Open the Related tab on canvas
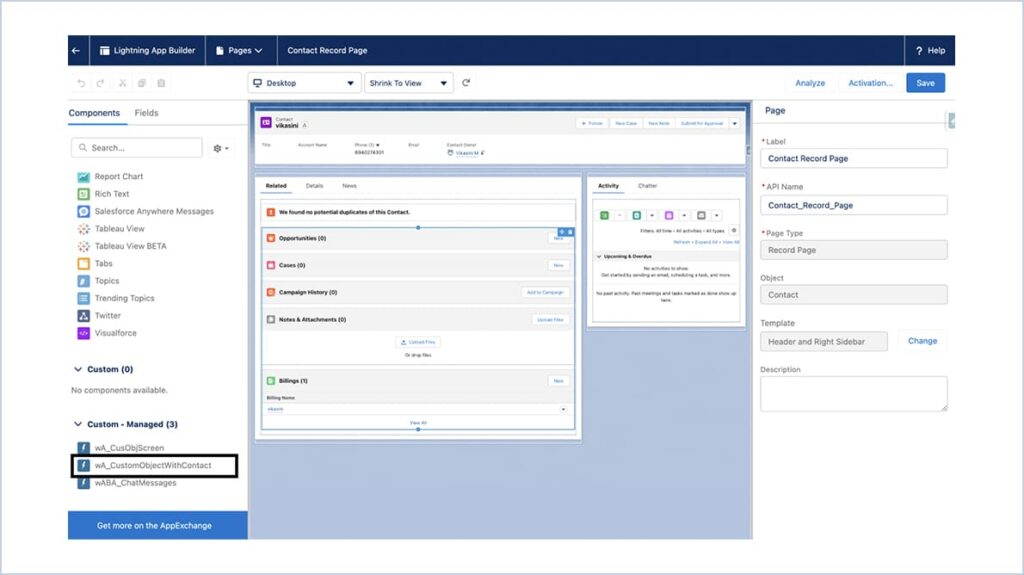Viewport: 1024px width, 575px height. [x=276, y=186]
